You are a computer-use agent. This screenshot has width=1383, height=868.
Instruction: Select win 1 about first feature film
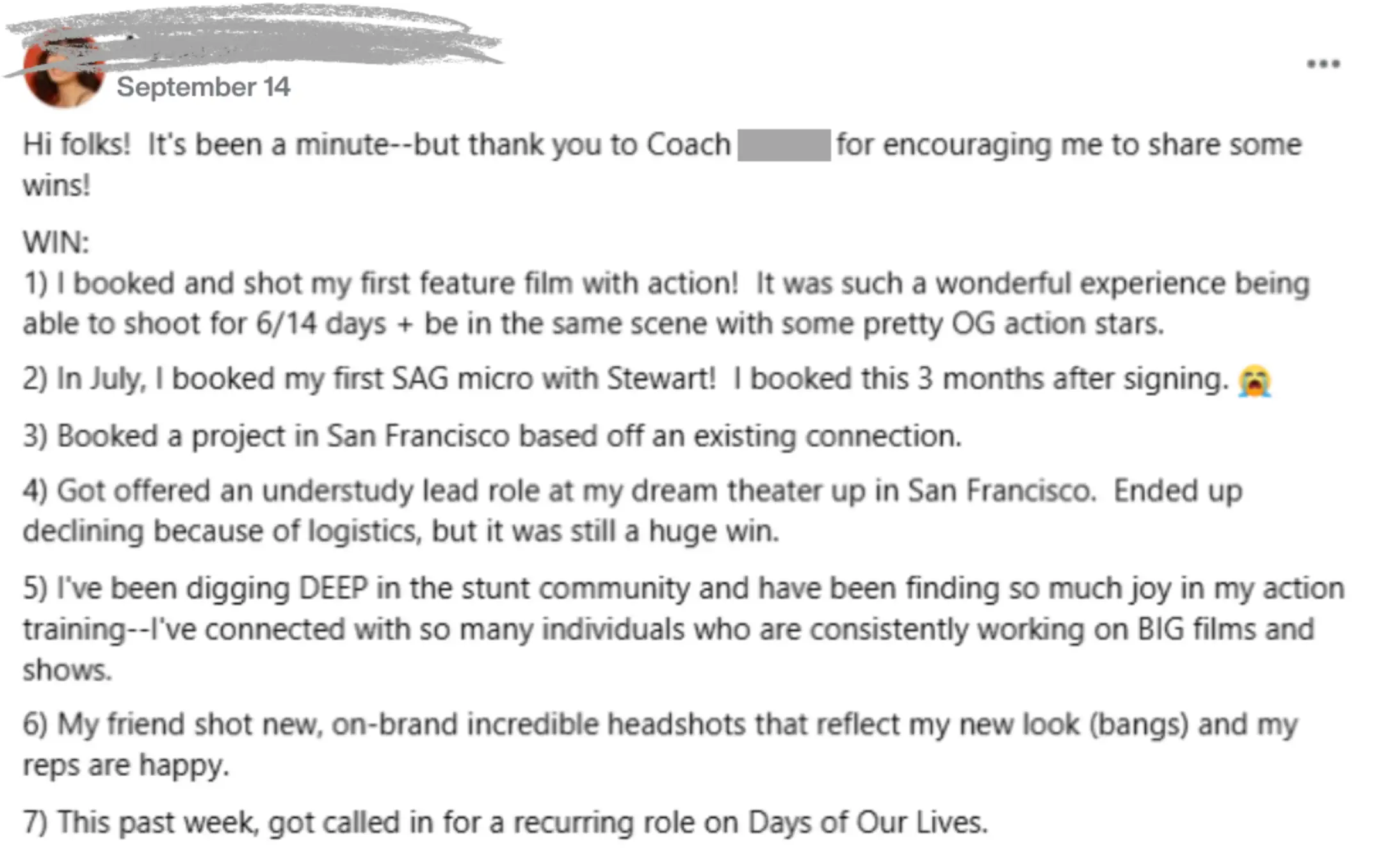click(666, 303)
